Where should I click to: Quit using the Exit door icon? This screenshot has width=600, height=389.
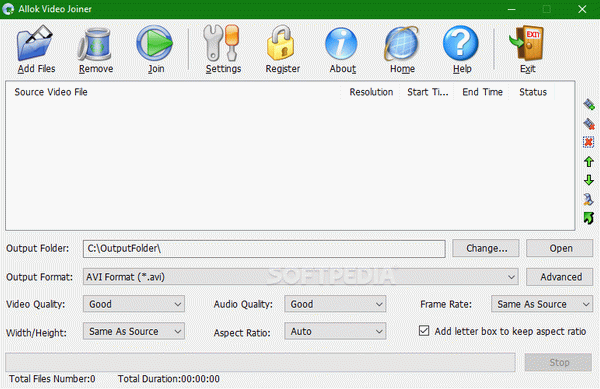527,43
